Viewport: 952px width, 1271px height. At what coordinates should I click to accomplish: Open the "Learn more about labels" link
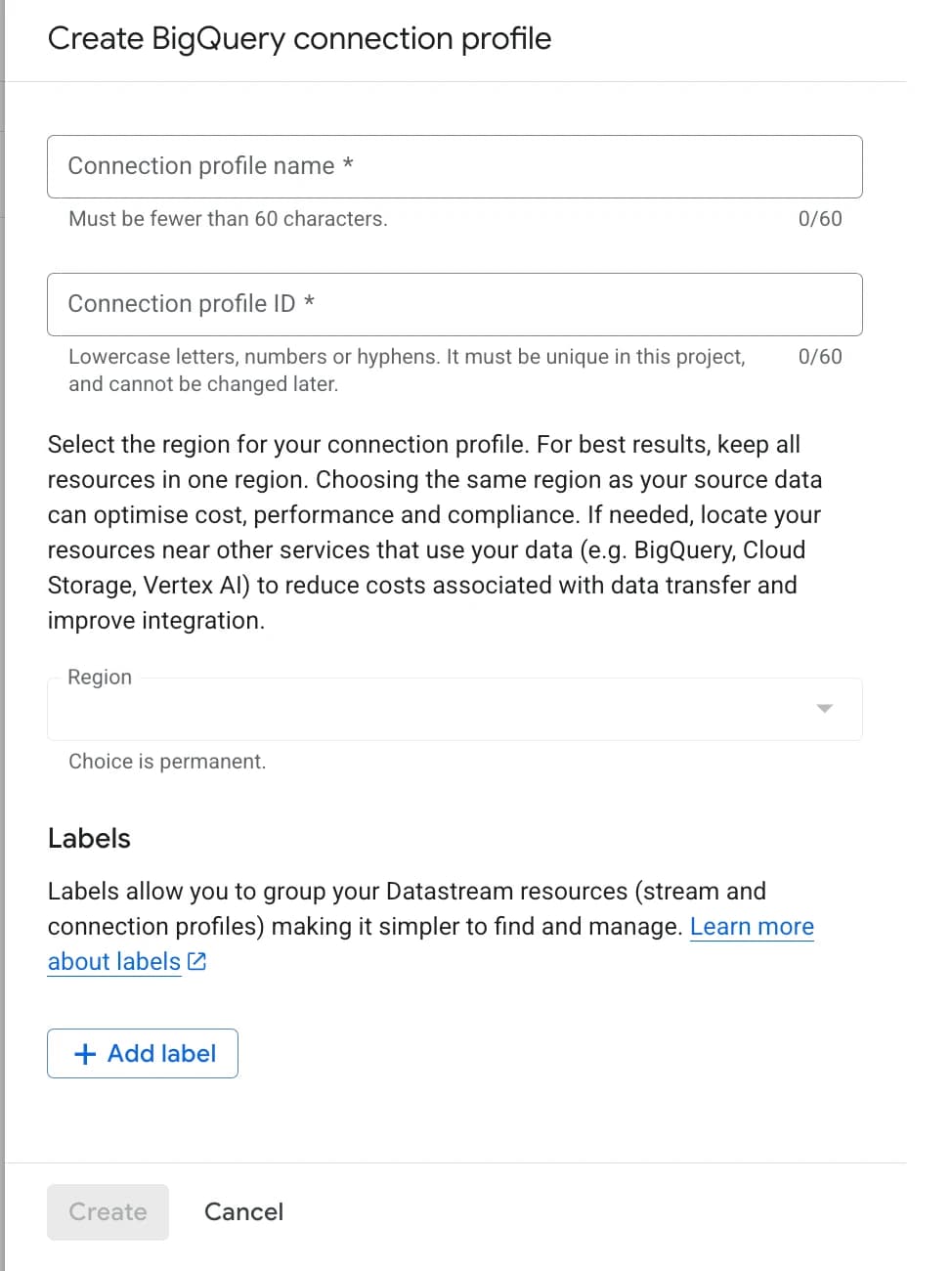click(x=752, y=926)
